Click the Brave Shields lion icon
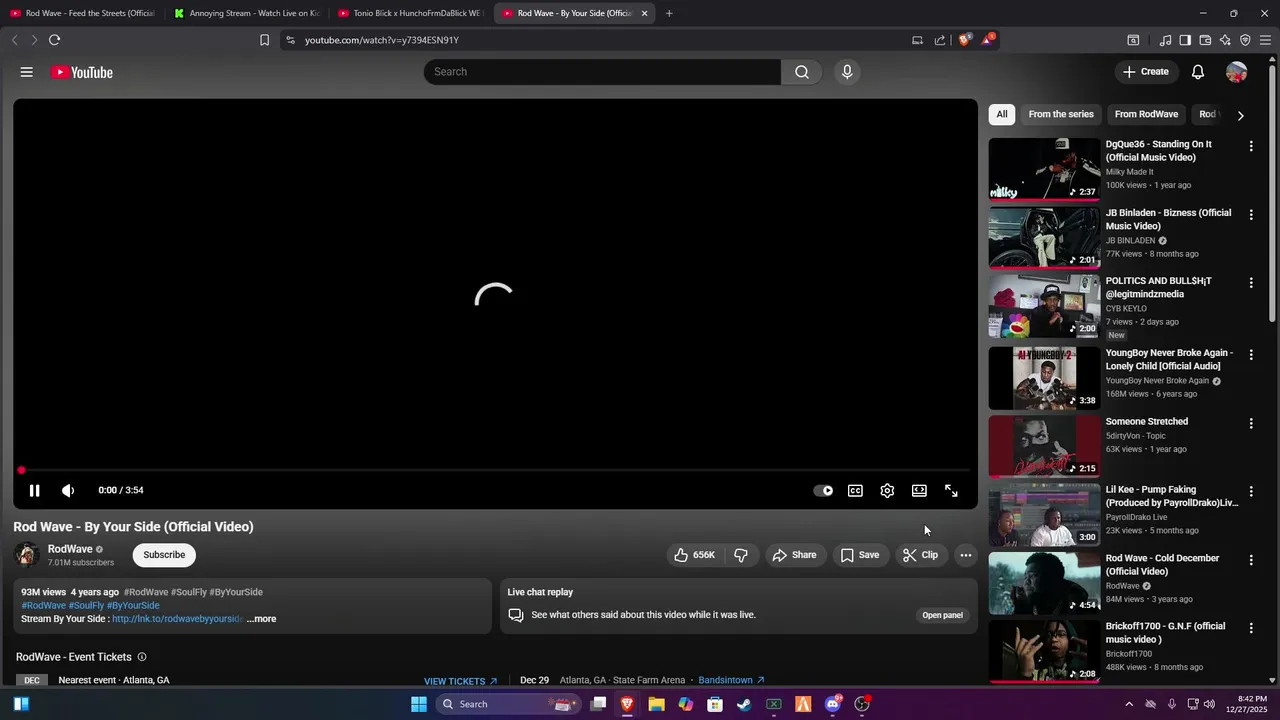1280x720 pixels. pos(965,40)
